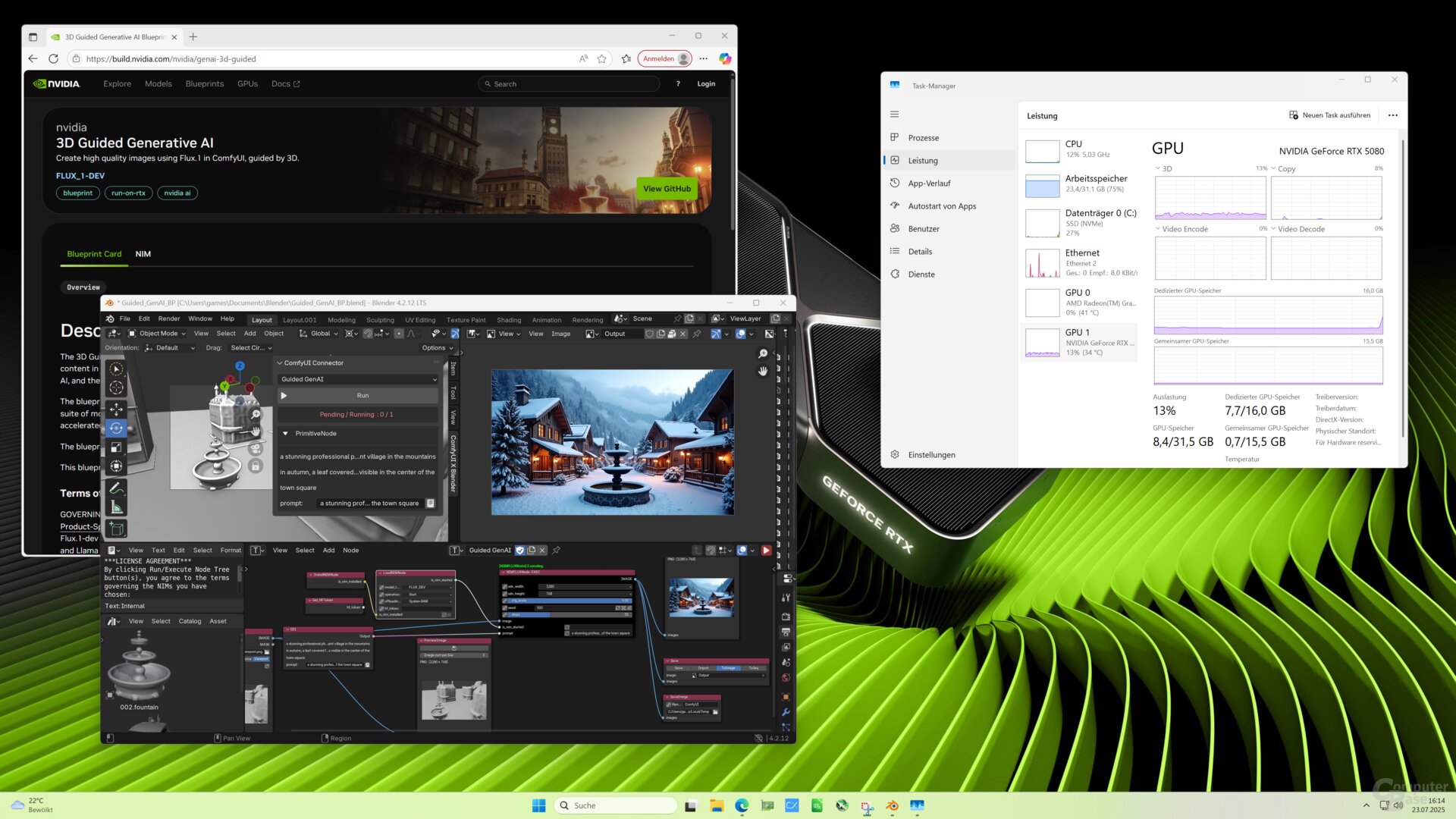The image size is (1456, 819).
Task: Toggle the shield protect icon next to Guided GenAI
Action: [x=520, y=550]
